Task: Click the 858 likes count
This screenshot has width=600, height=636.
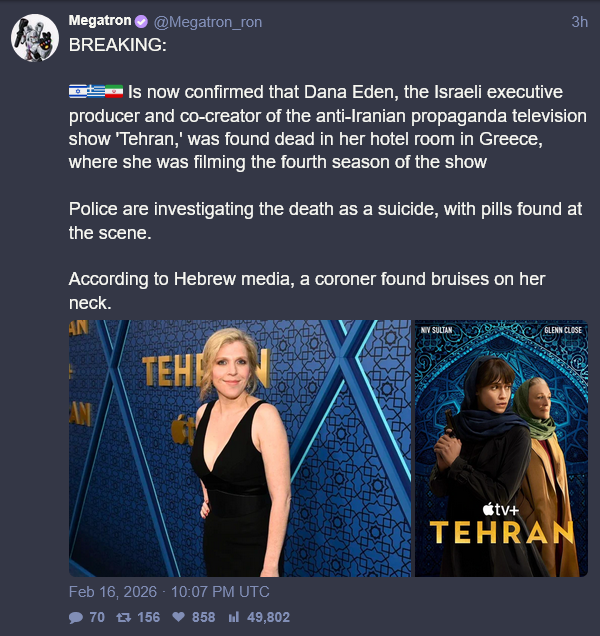Action: click(x=203, y=617)
